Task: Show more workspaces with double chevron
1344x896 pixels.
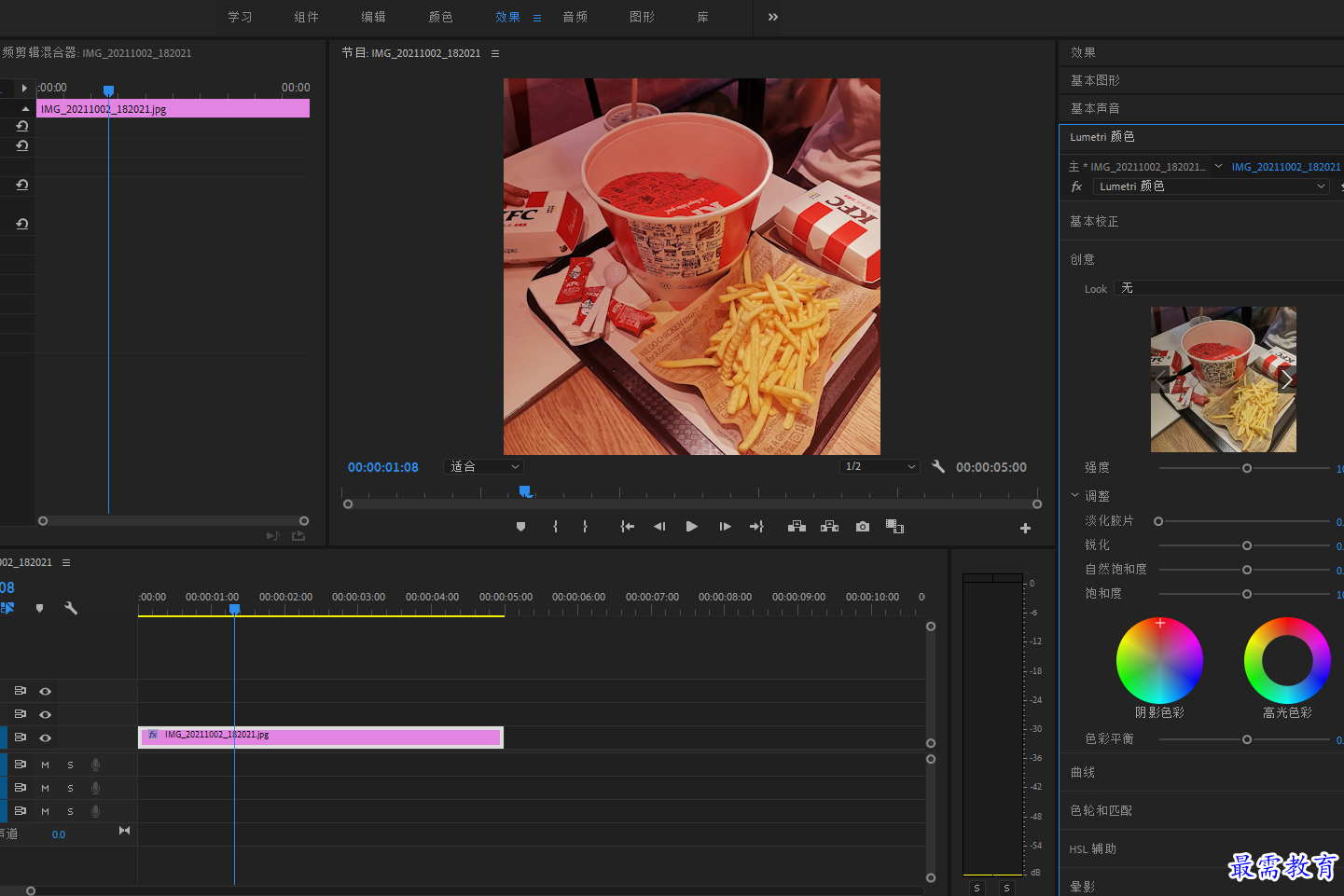Action: [x=772, y=17]
